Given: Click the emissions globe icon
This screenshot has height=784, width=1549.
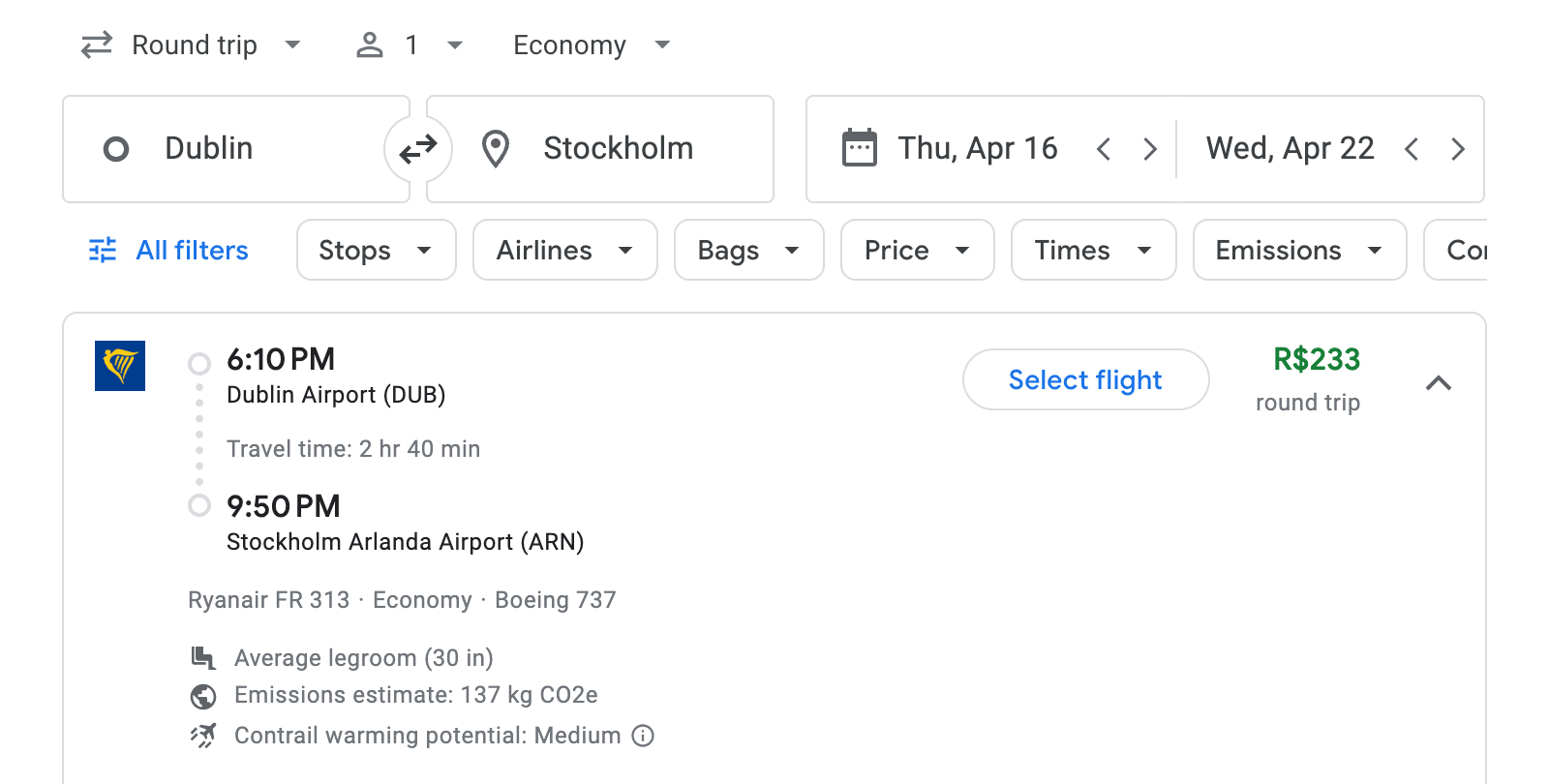Looking at the screenshot, I should [x=202, y=695].
